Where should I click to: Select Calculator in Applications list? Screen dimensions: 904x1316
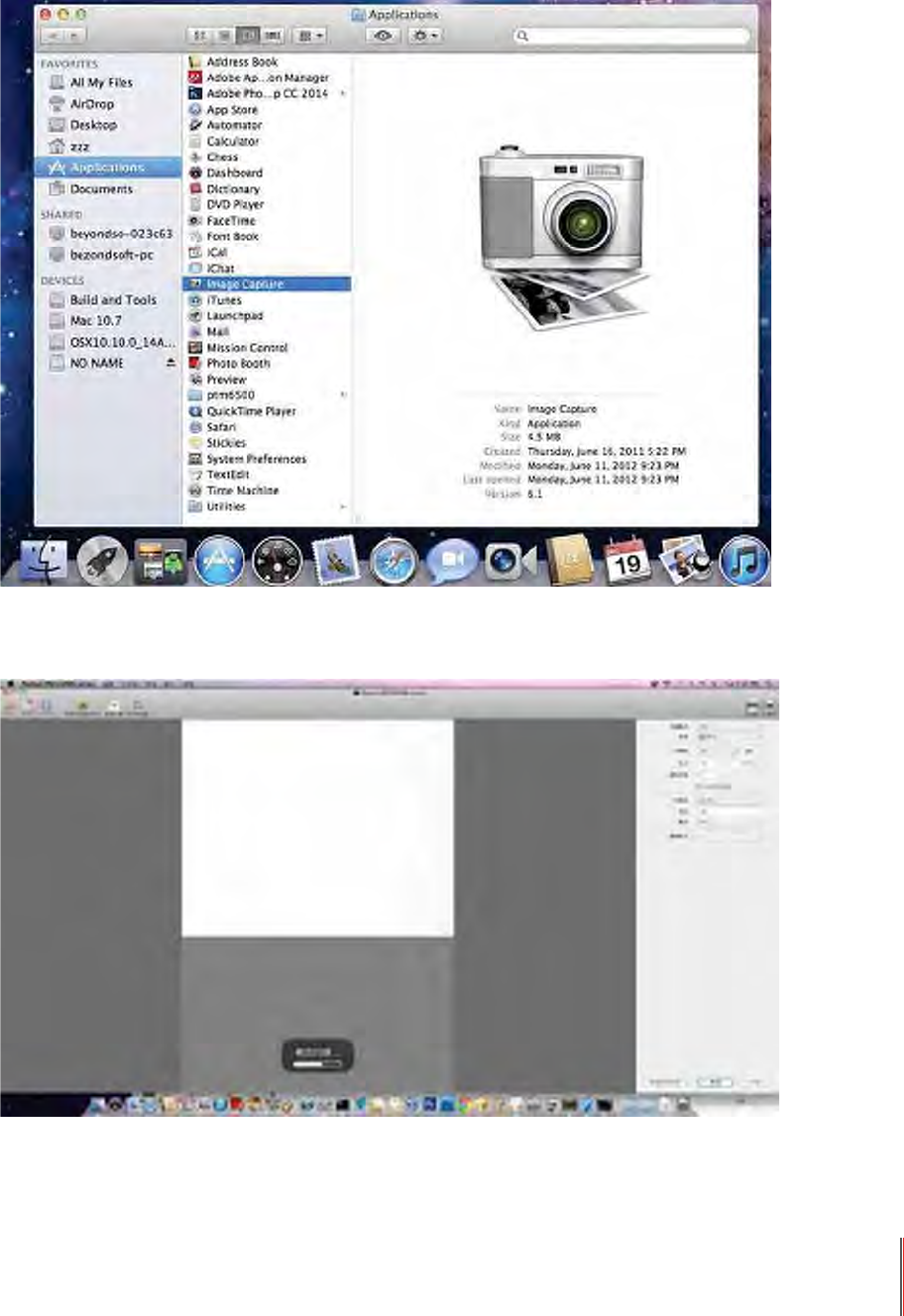pyautogui.click(x=233, y=142)
